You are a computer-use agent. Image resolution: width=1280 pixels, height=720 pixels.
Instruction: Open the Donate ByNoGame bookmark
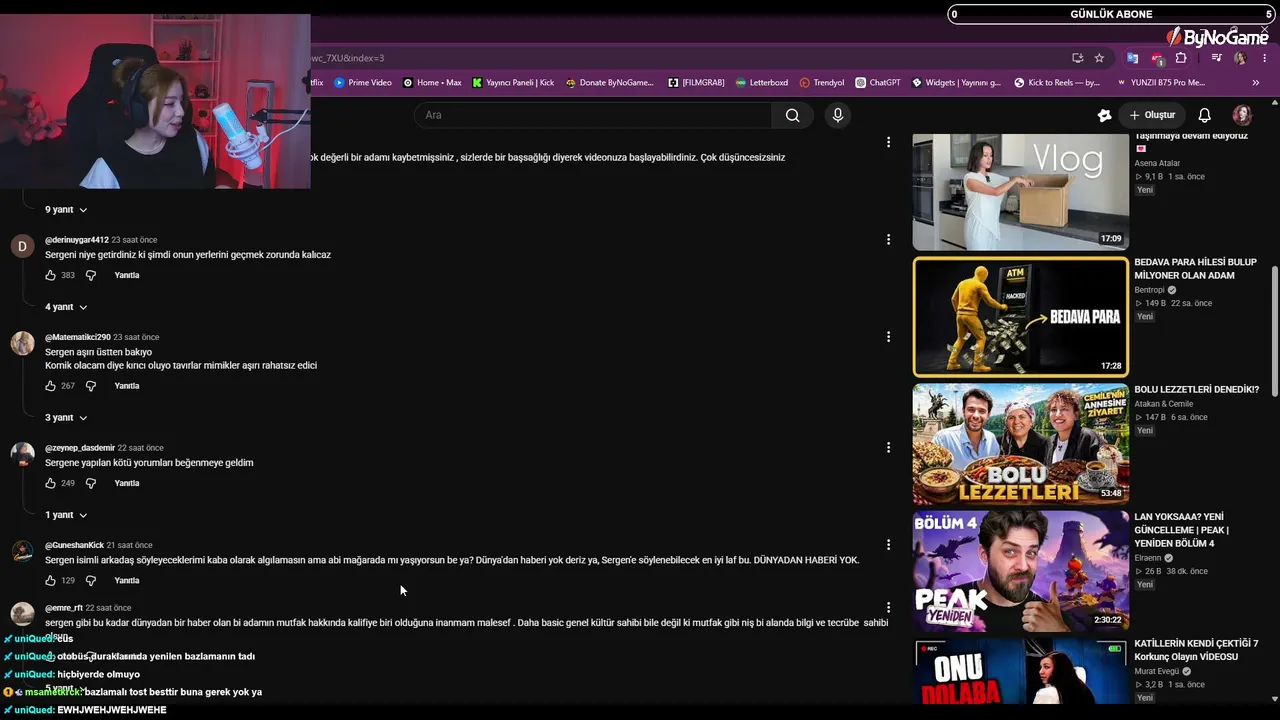[x=609, y=83]
